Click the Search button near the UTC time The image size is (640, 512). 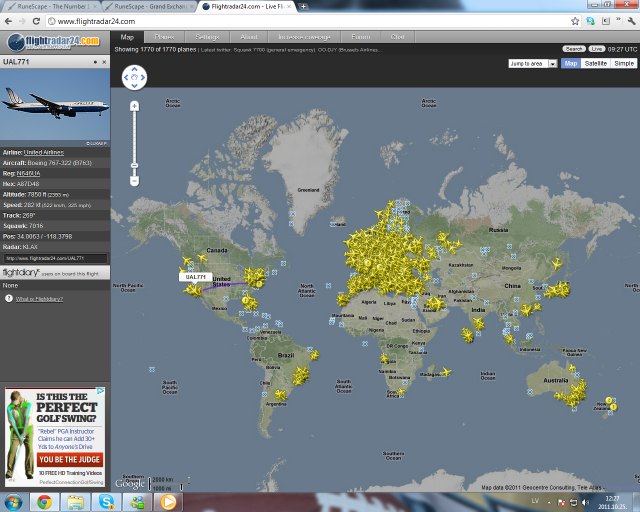574,49
